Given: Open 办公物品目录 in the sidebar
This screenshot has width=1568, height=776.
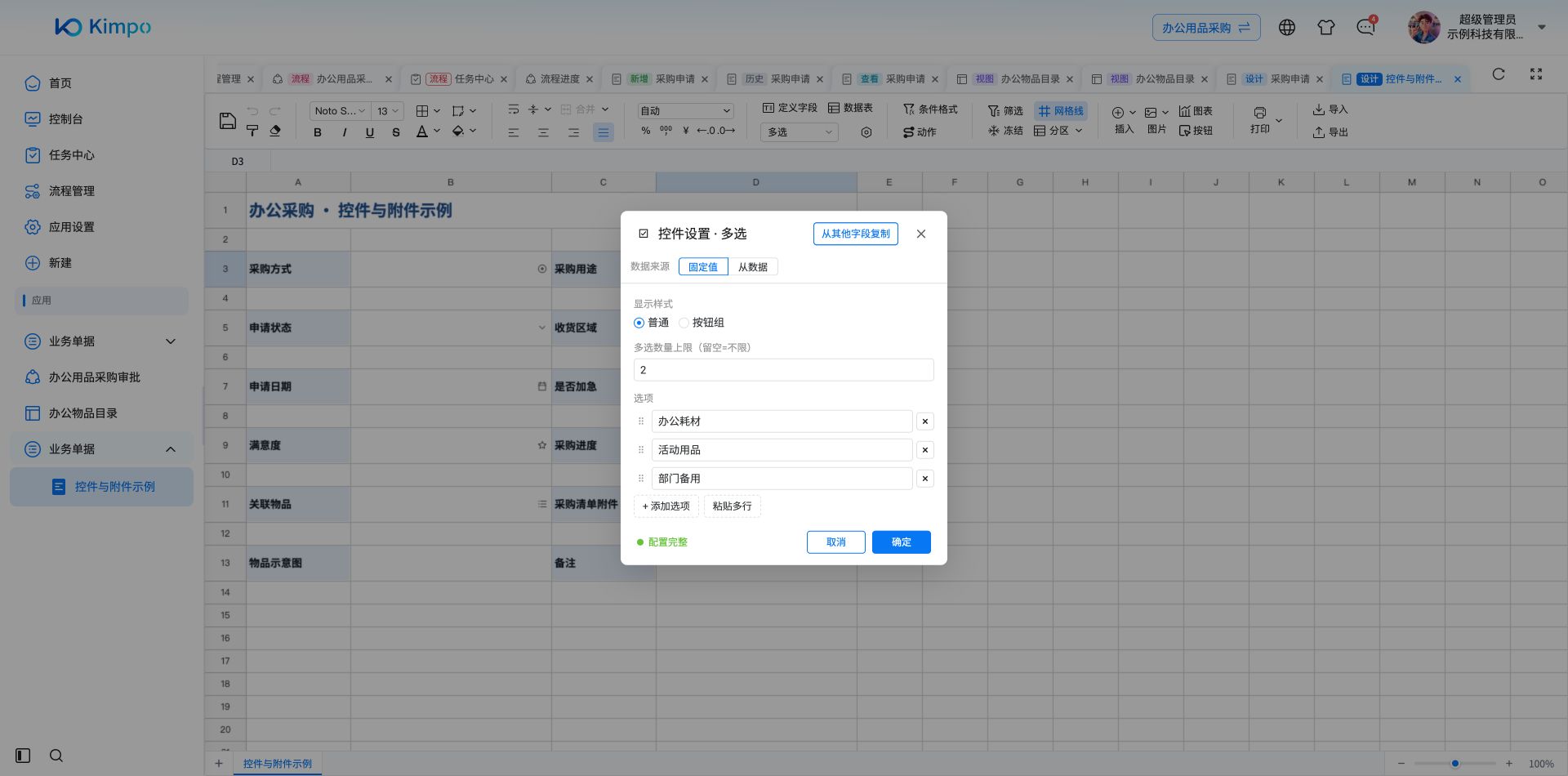Looking at the screenshot, I should click(83, 413).
